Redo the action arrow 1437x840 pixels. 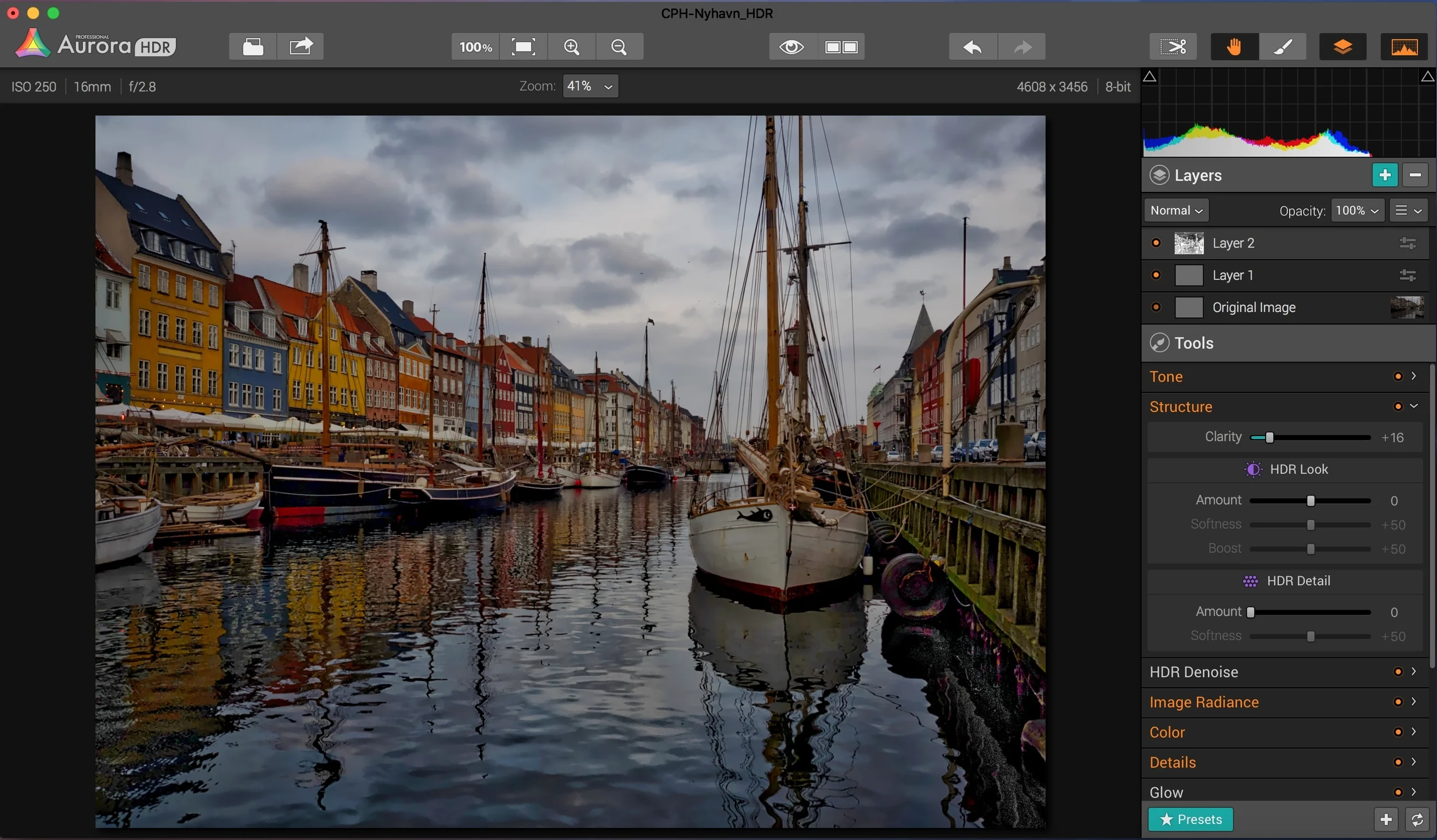point(1022,47)
